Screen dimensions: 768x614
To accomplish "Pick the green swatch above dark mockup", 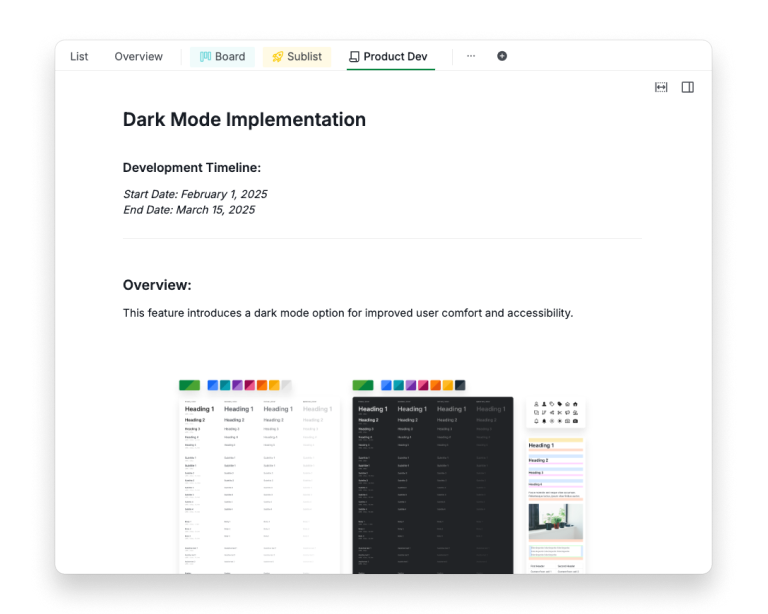I will coord(363,385).
